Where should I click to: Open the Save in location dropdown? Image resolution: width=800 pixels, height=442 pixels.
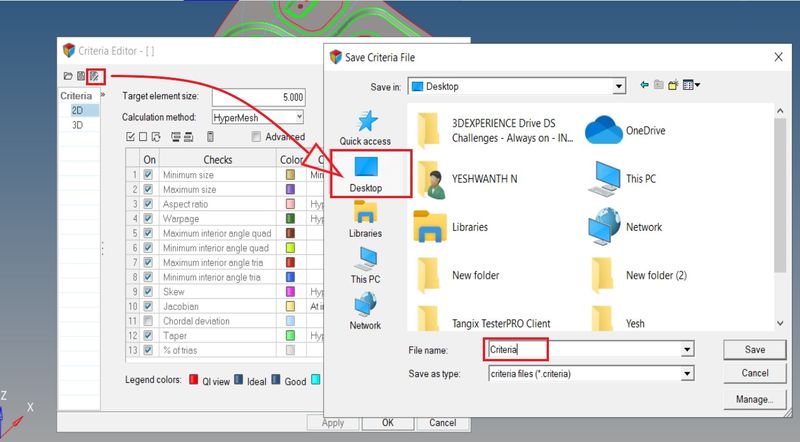[619, 86]
